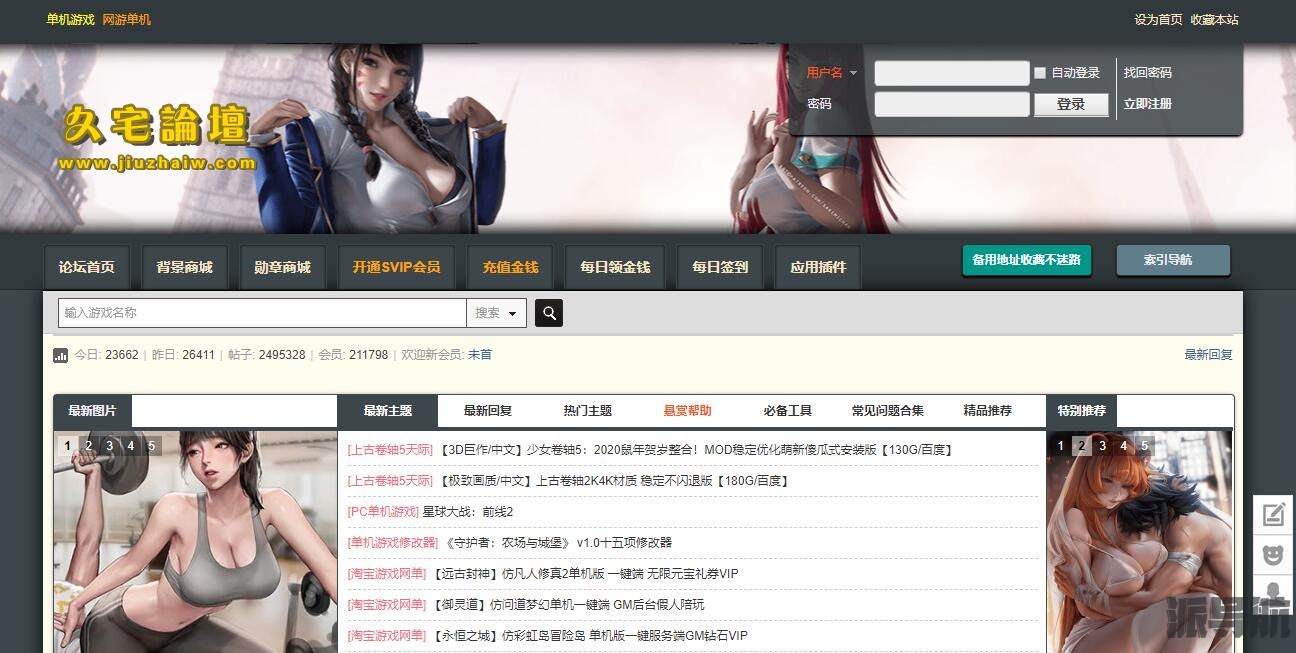
Task: Open 应用插件 navigation item
Action: pos(818,267)
